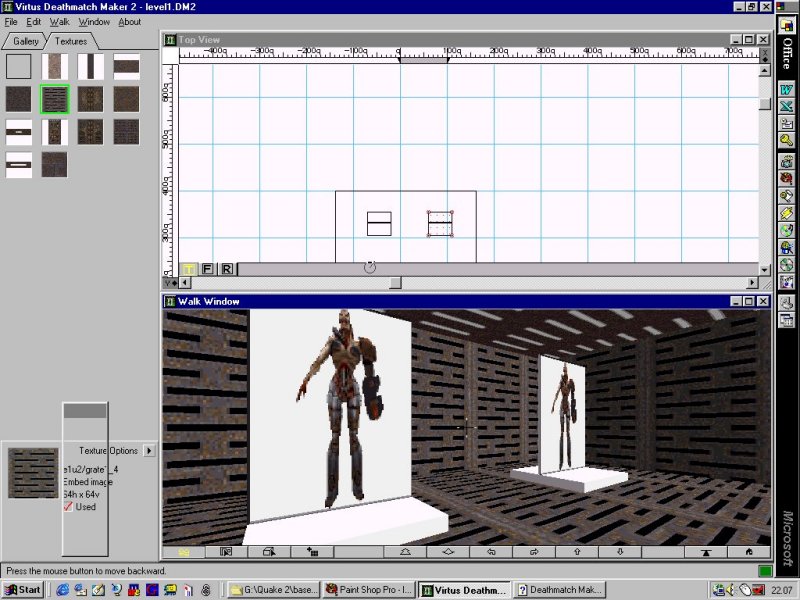Screen dimensions: 800x600
Task: Toggle the Used checkbox
Action: [68, 507]
